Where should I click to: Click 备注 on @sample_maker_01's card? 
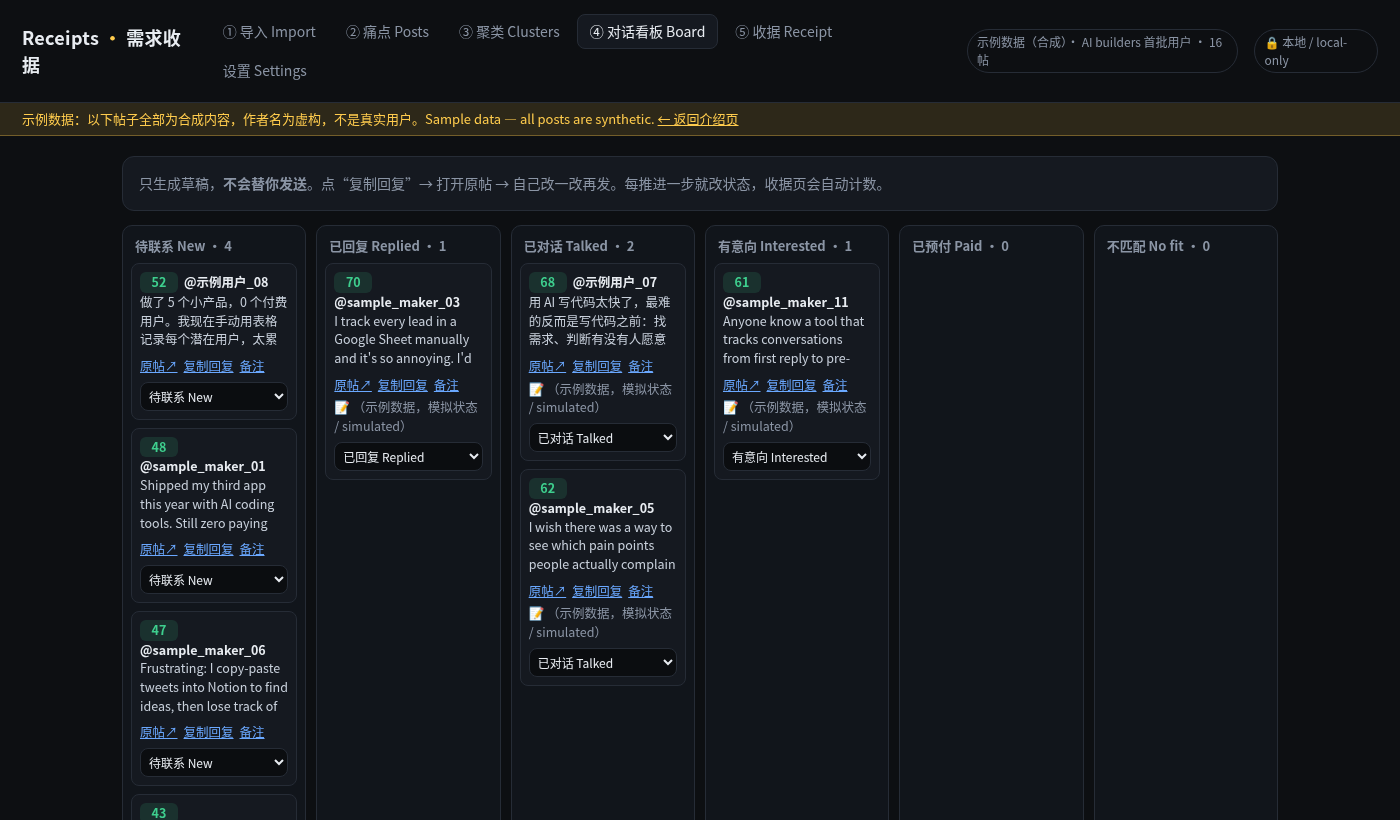point(252,550)
